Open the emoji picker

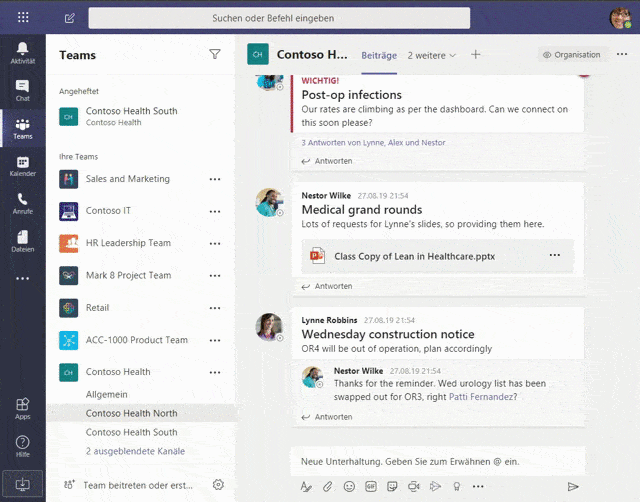[x=349, y=486]
